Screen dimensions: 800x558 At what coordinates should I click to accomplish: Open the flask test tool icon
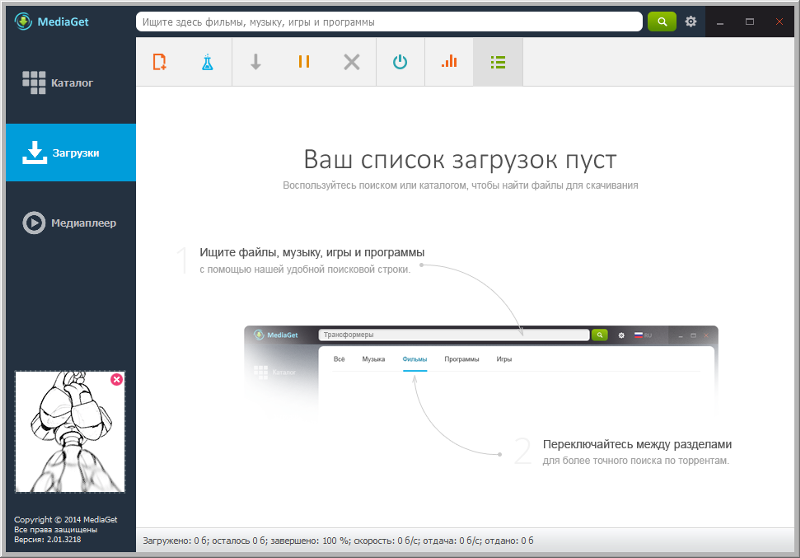coord(207,62)
